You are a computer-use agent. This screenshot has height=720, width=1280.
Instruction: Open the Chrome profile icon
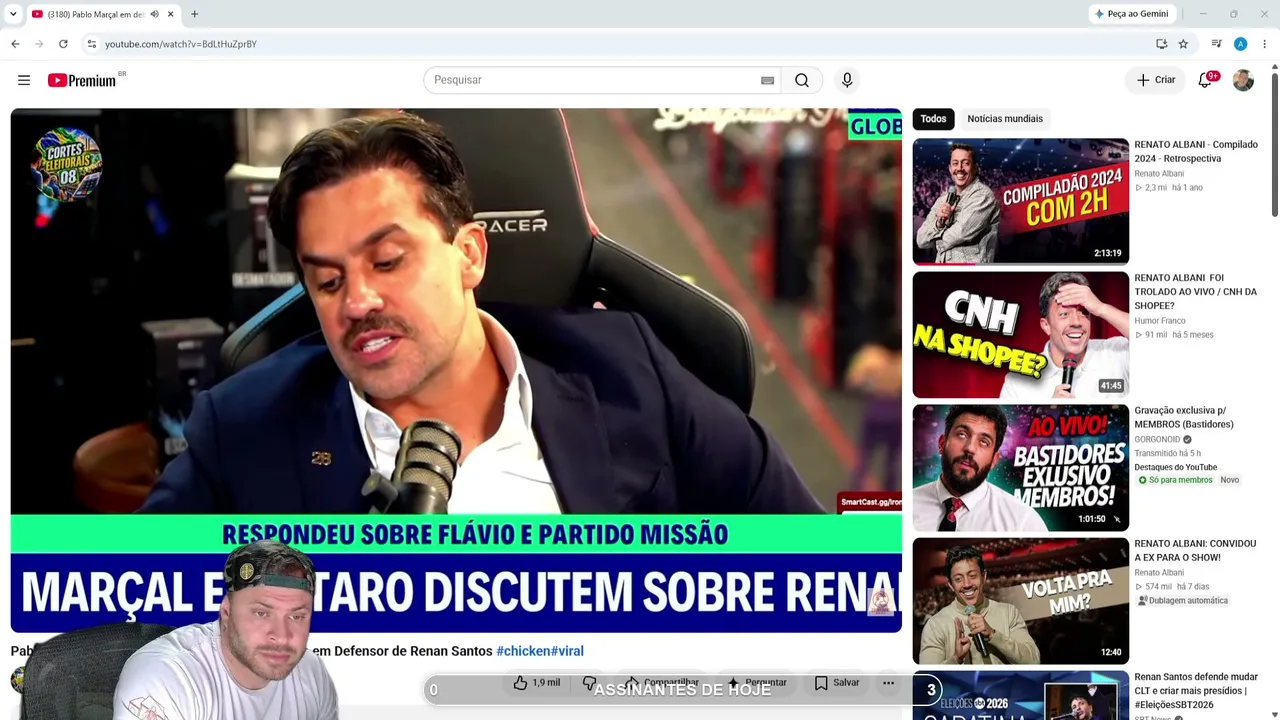tap(1240, 44)
